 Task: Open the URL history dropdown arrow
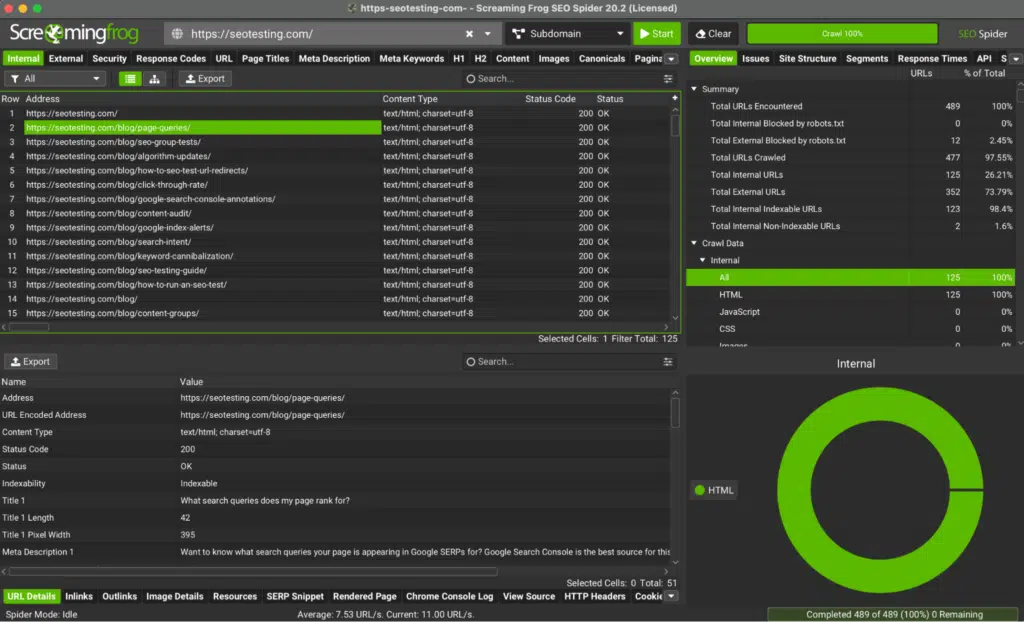point(487,34)
